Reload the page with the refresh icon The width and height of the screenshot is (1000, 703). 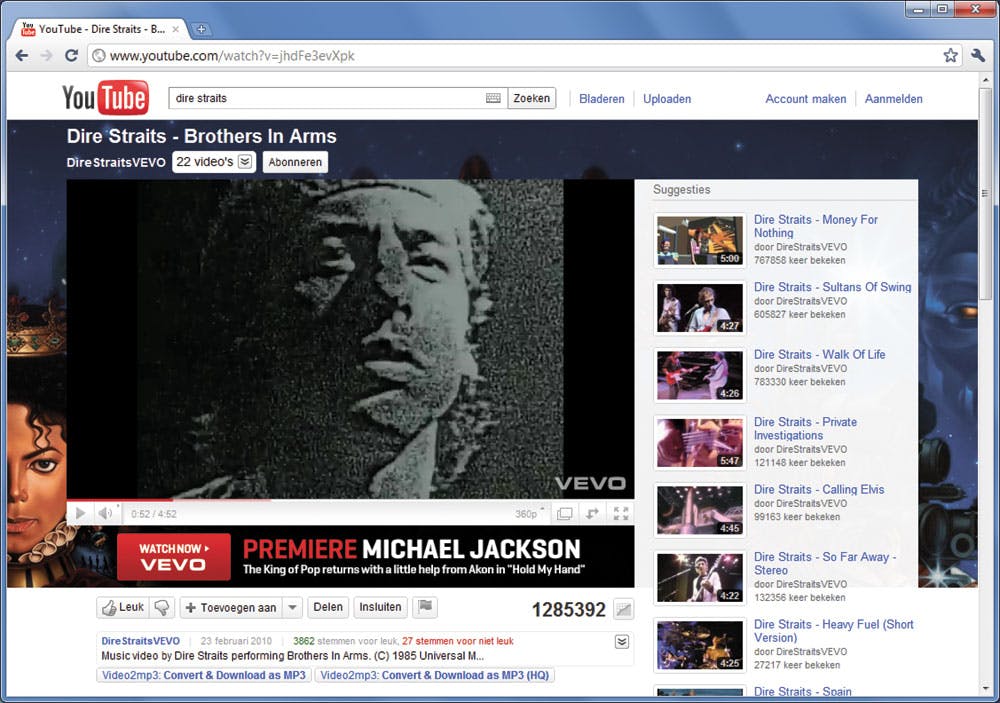[x=71, y=56]
